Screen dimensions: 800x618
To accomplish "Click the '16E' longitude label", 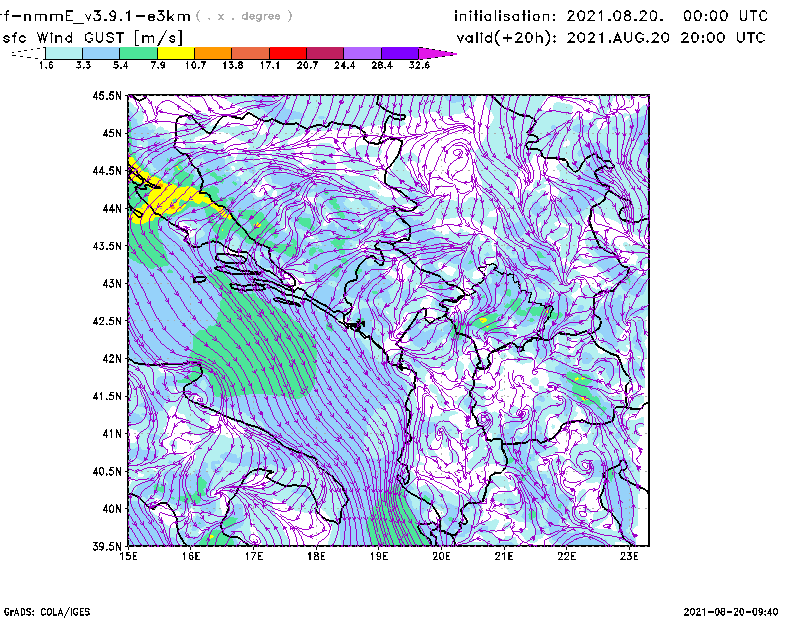I will [191, 556].
